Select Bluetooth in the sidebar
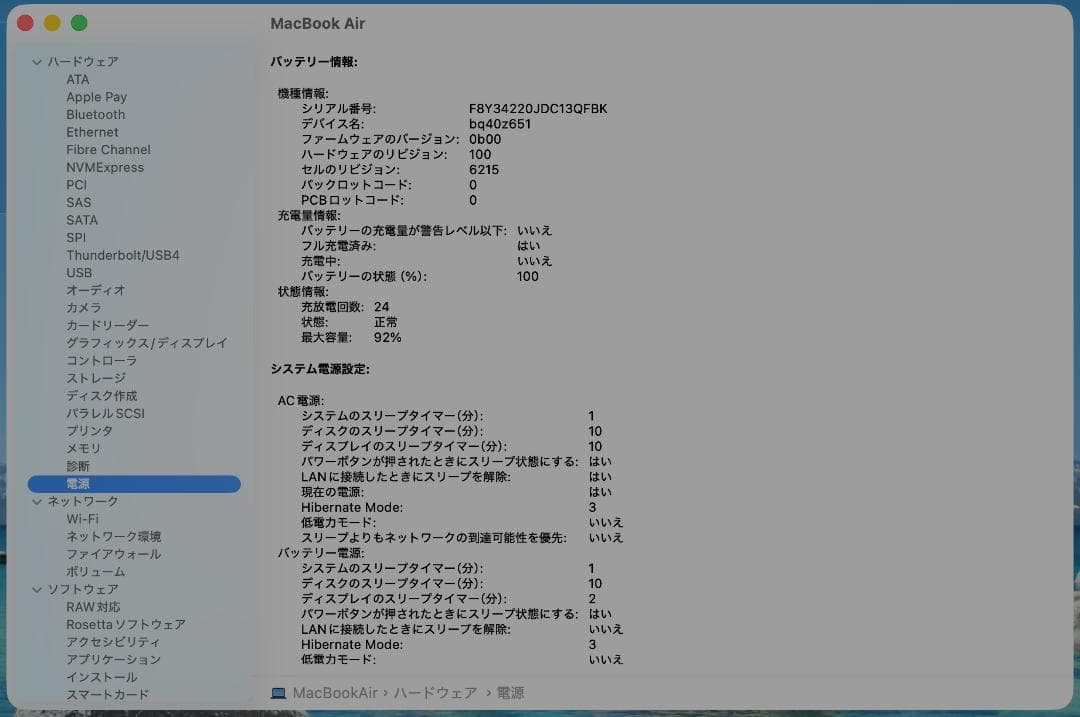Image resolution: width=1080 pixels, height=717 pixels. tap(95, 114)
